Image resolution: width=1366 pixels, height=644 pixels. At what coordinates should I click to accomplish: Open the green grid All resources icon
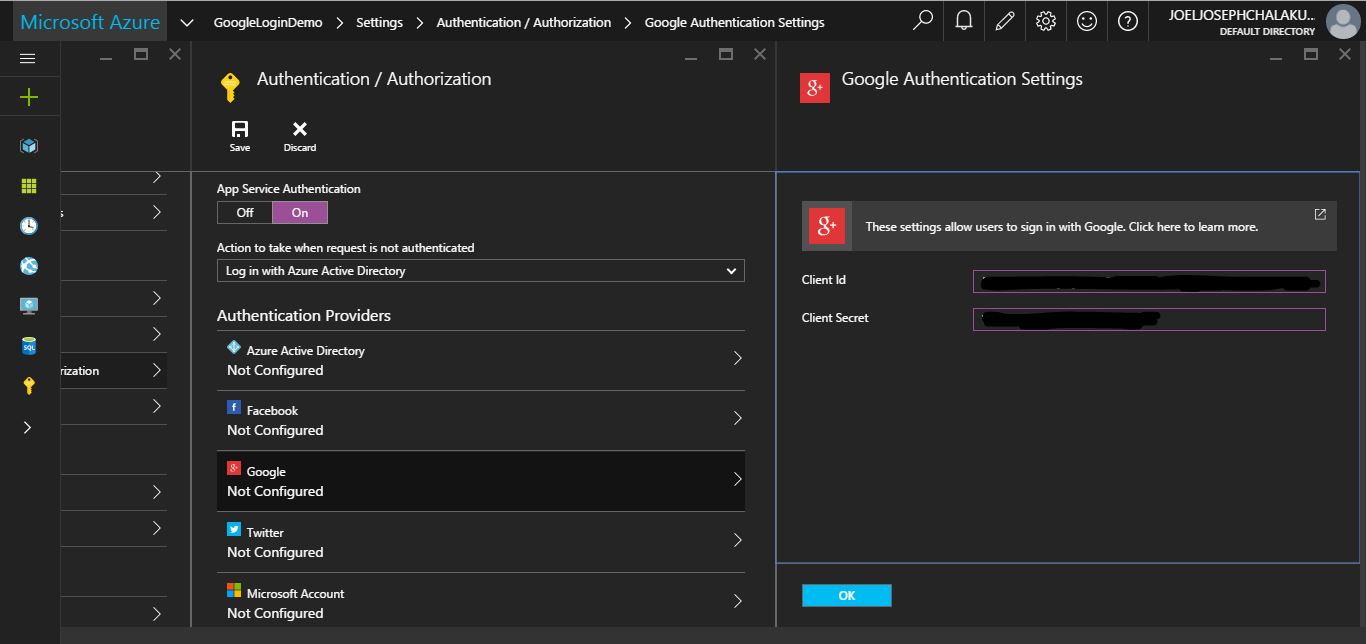28,186
